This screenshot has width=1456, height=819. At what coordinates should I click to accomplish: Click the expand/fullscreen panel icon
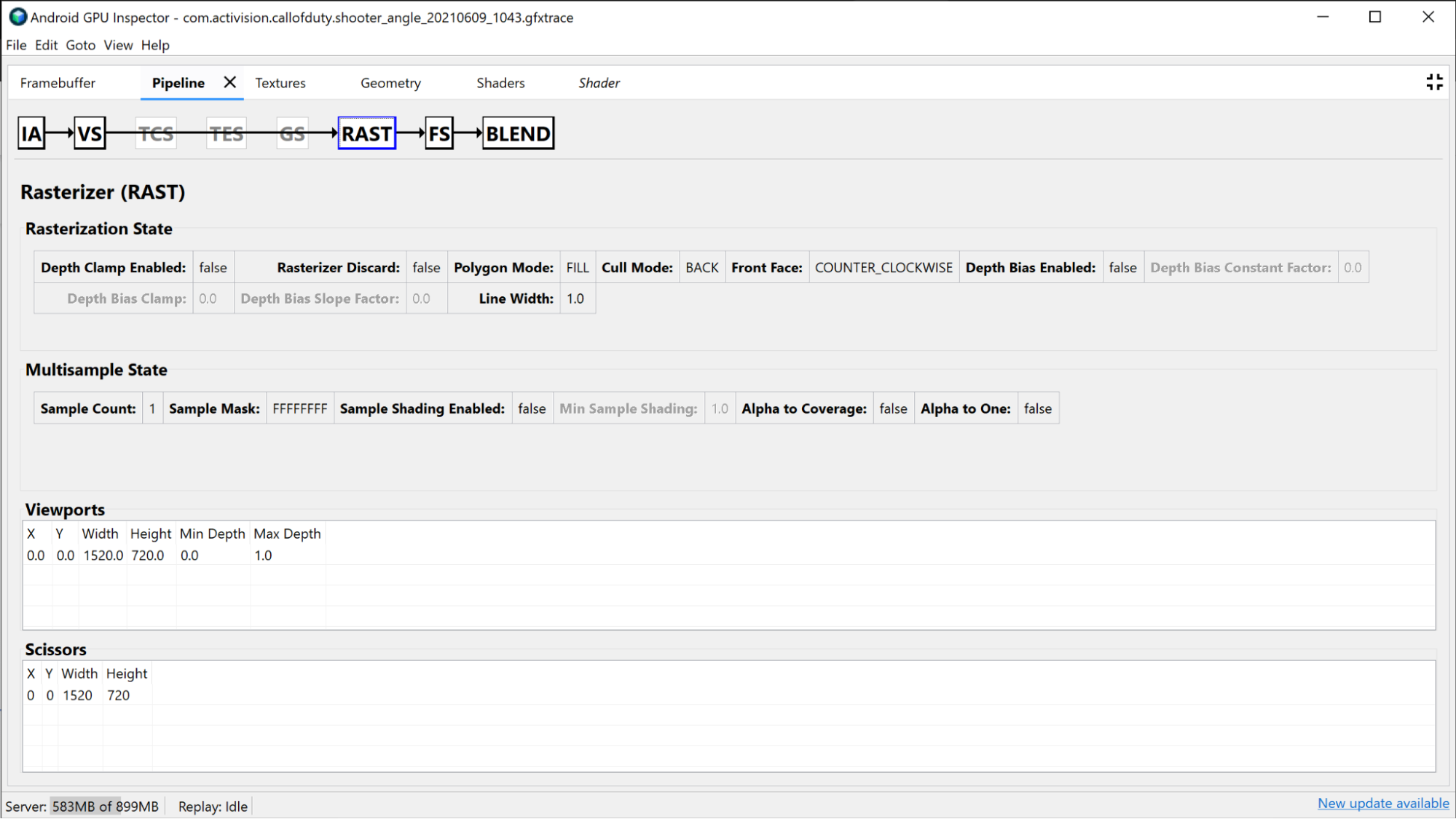(x=1435, y=82)
